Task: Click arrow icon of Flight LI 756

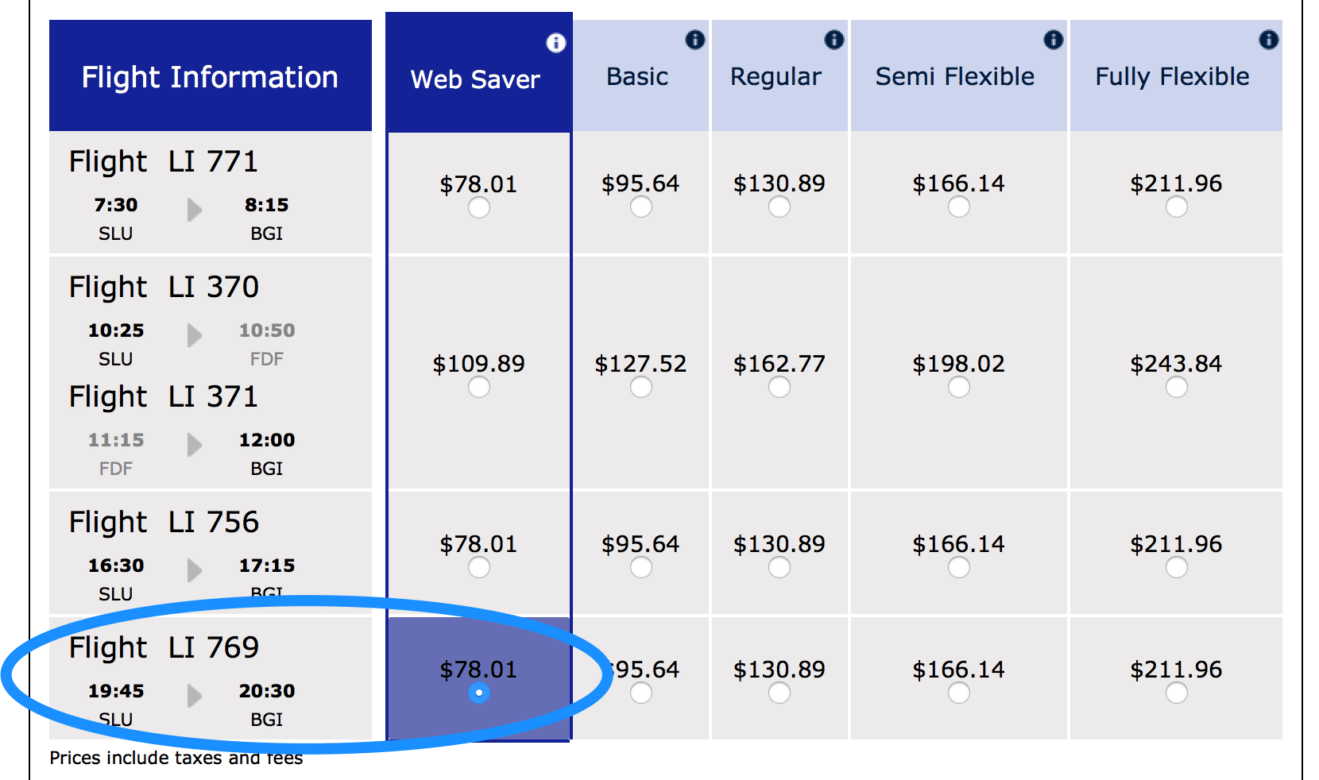Action: point(195,570)
